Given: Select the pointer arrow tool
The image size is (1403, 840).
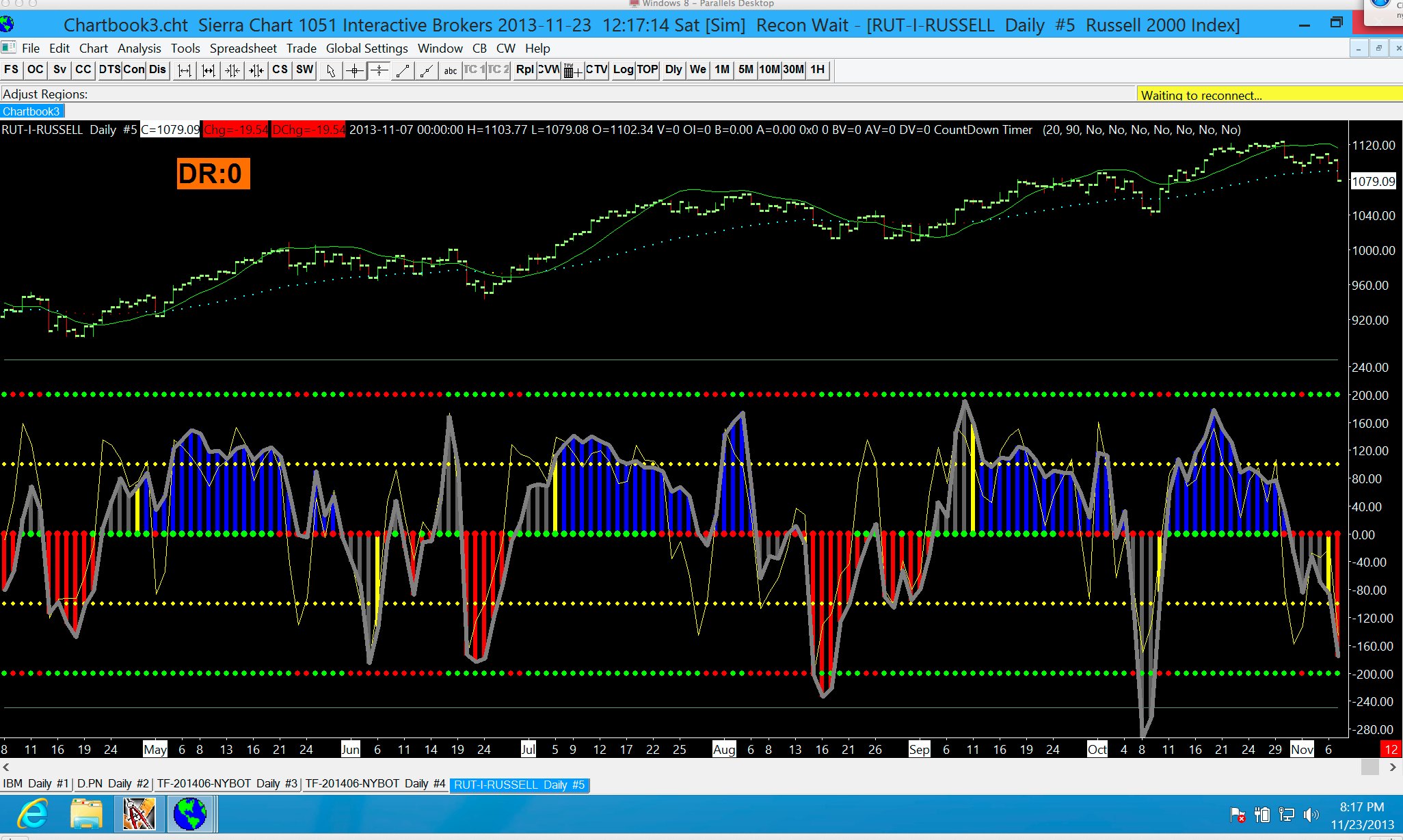Looking at the screenshot, I should point(331,70).
